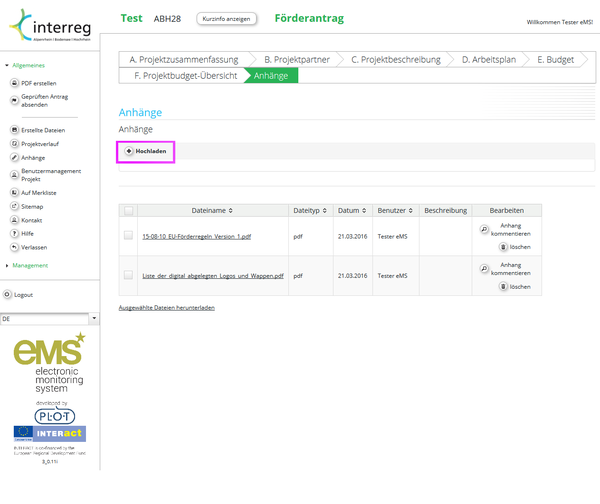
Task: Click the Auf Merkliste sidebar icon
Action: click(x=13, y=191)
